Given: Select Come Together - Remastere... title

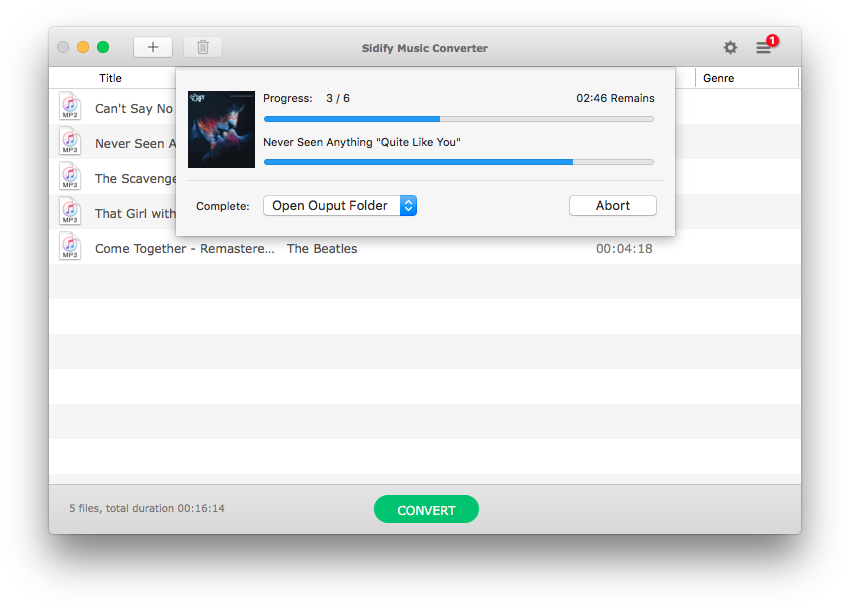Looking at the screenshot, I should (x=185, y=249).
